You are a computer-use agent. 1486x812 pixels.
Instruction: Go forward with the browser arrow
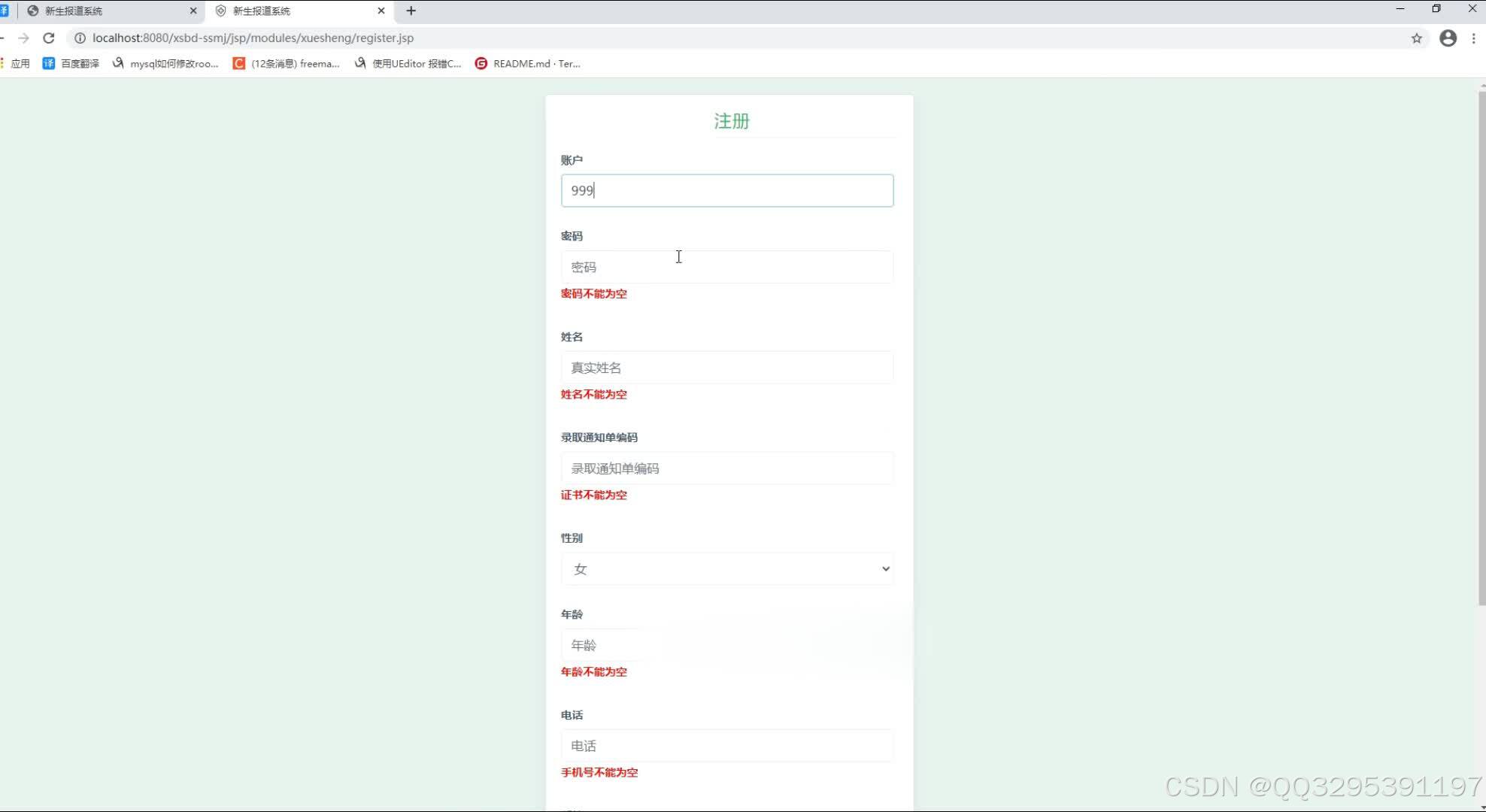coord(23,38)
